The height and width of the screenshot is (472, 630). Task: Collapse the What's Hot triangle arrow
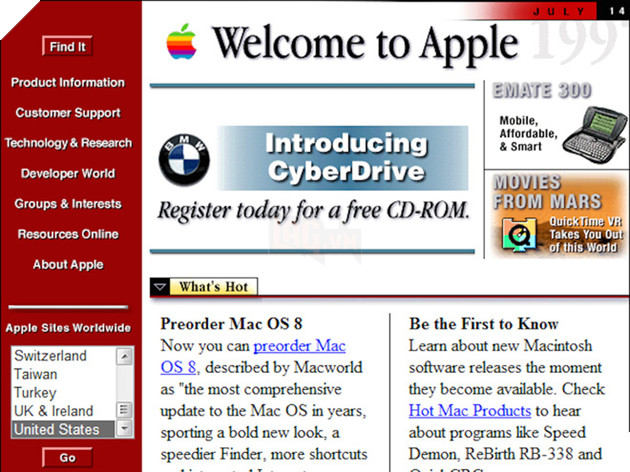[160, 288]
